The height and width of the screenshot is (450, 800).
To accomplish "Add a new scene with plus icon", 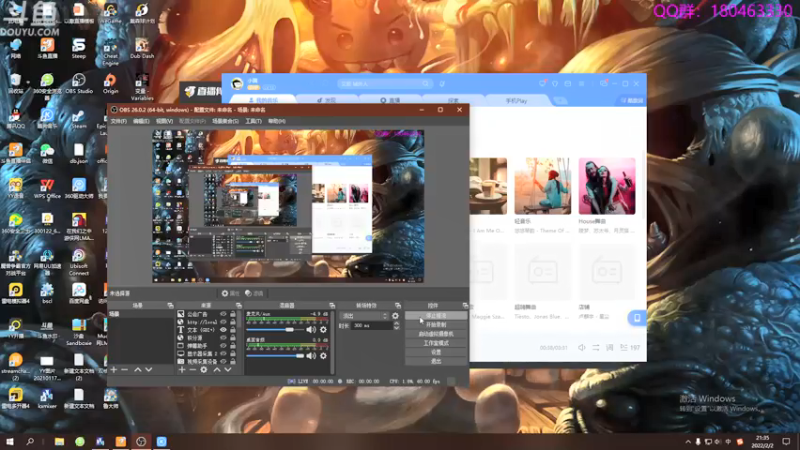I will [114, 369].
